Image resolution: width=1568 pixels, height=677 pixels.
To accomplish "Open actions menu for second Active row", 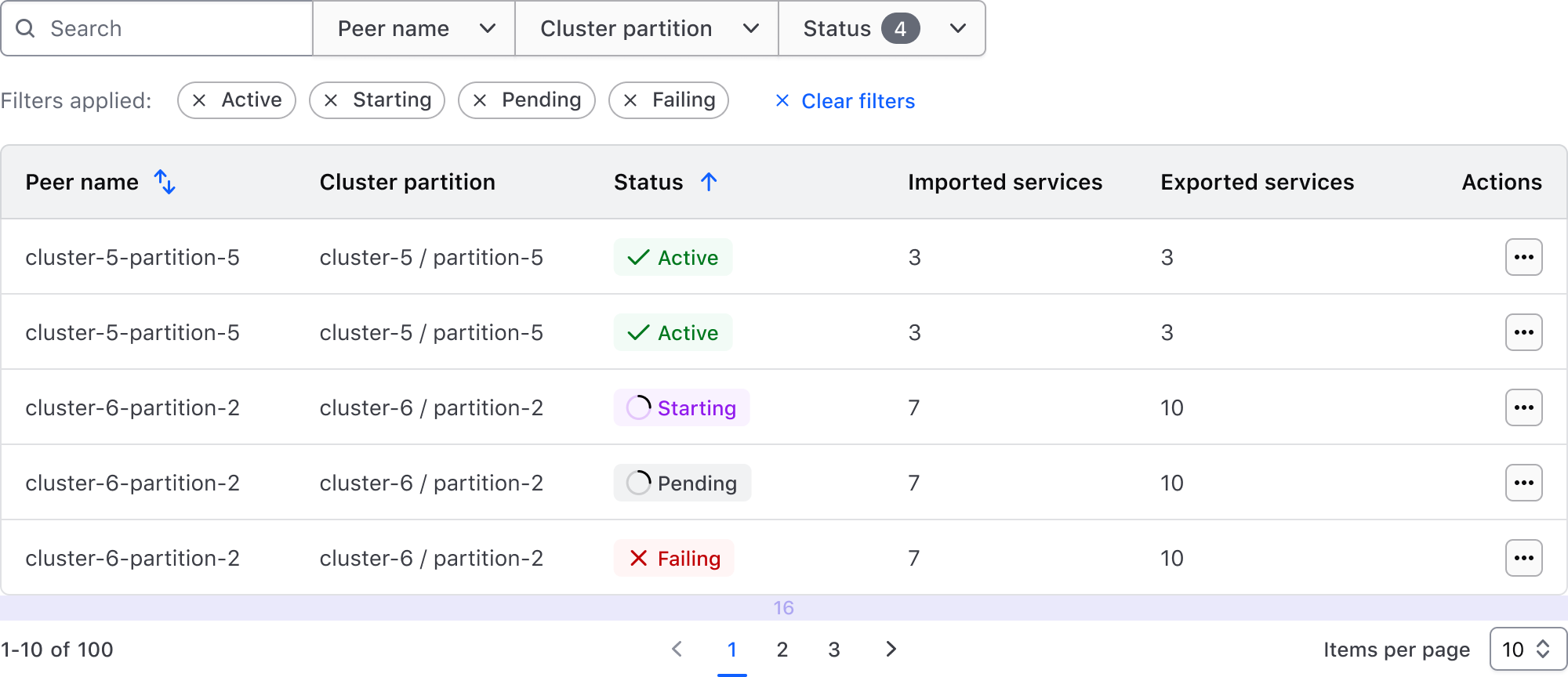I will click(1523, 332).
